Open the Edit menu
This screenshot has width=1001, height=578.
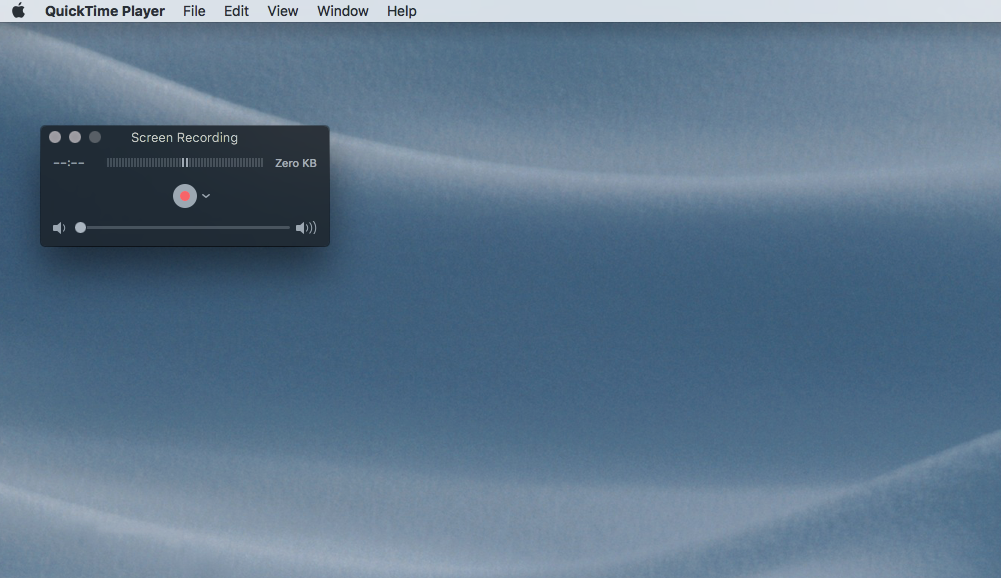point(236,11)
